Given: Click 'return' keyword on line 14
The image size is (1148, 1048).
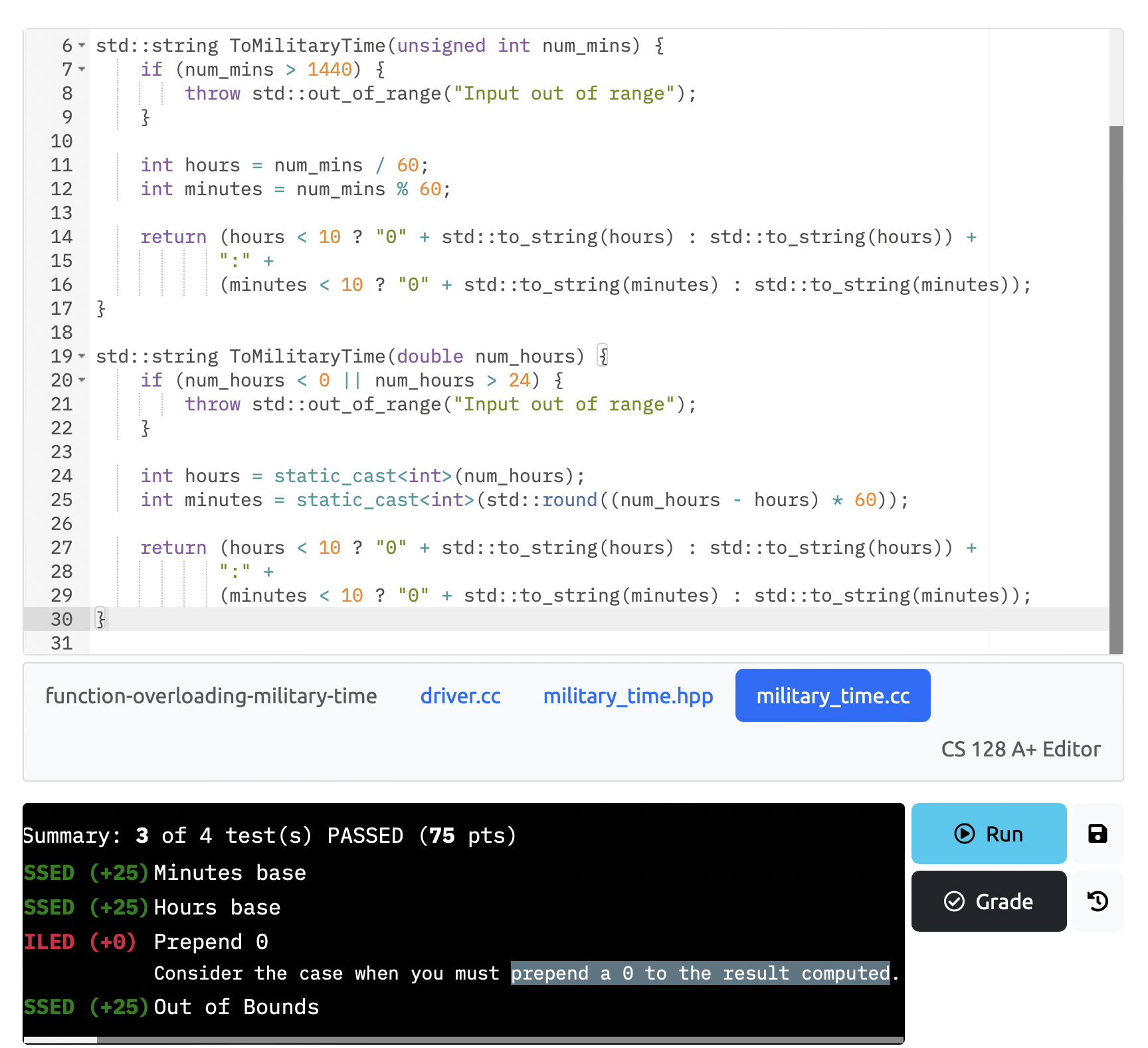Looking at the screenshot, I should tap(173, 236).
